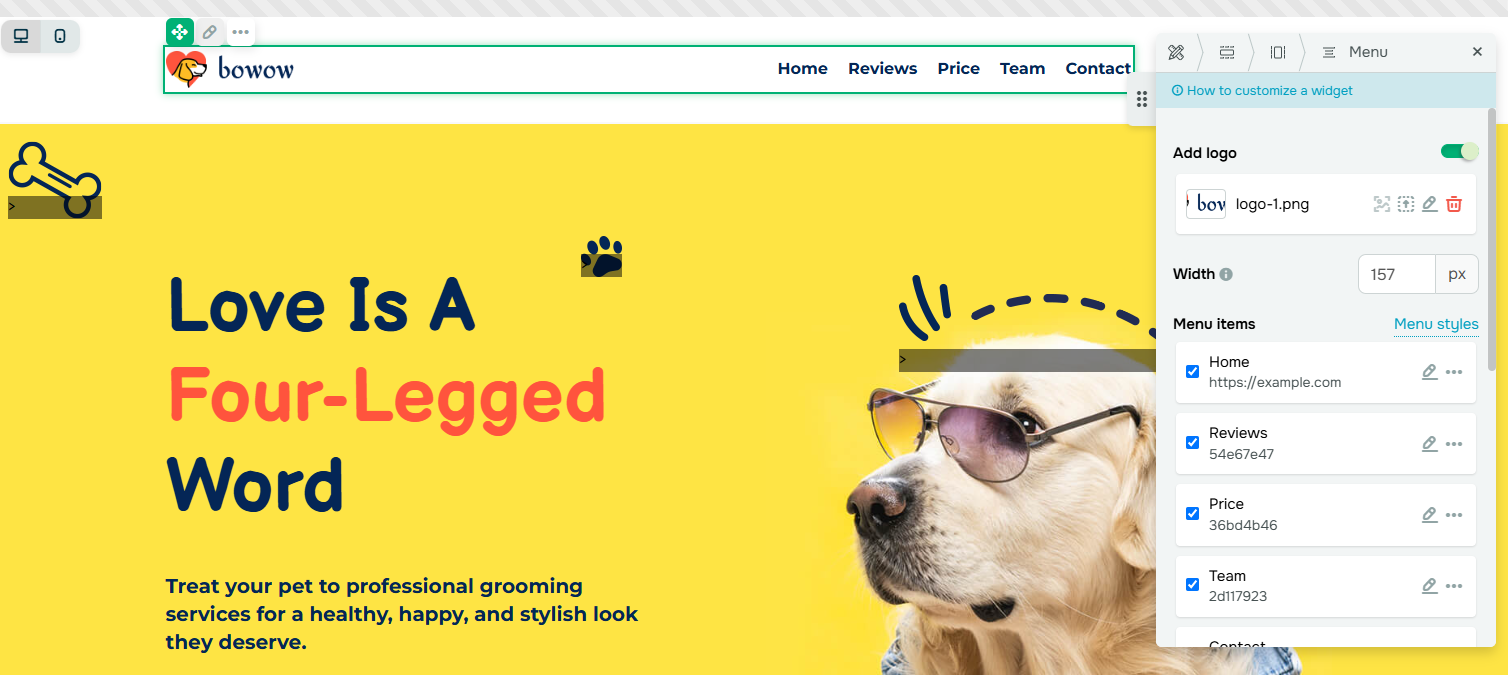Open How to customize a widget help
The height and width of the screenshot is (675, 1508).
(x=1262, y=90)
